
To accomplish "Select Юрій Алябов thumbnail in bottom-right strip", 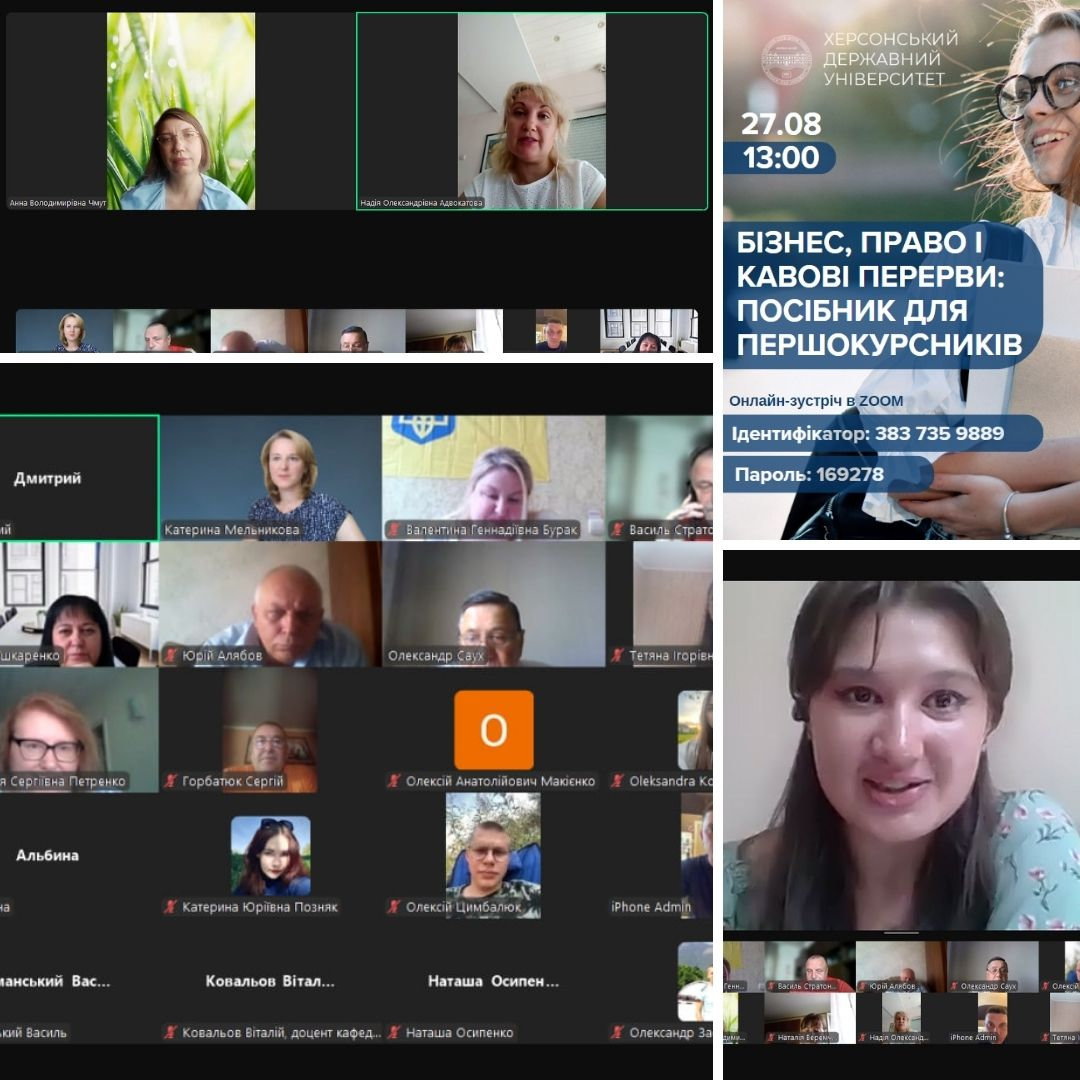I will [x=901, y=966].
